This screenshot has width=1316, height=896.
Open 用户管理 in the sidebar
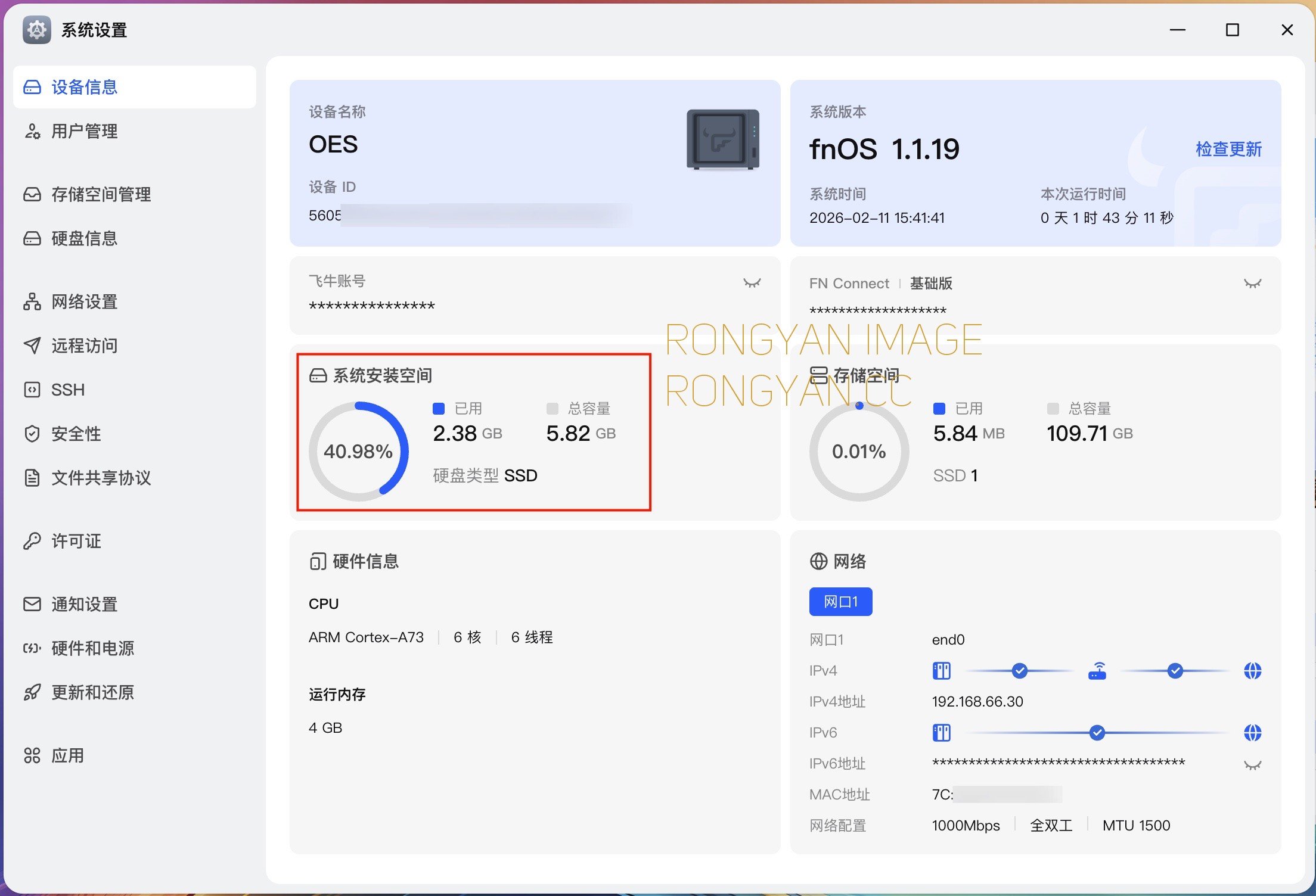point(135,131)
